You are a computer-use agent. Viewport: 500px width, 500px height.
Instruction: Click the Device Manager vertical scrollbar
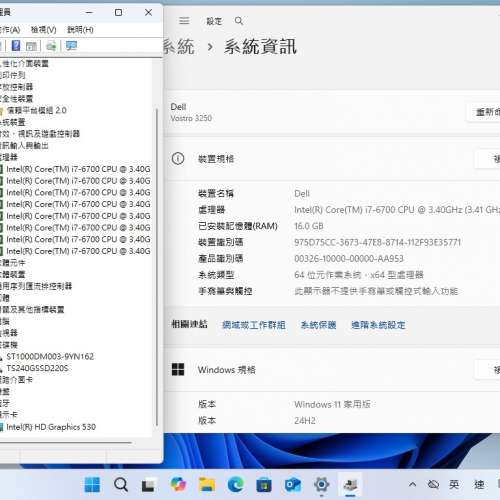pyautogui.click(x=157, y=267)
